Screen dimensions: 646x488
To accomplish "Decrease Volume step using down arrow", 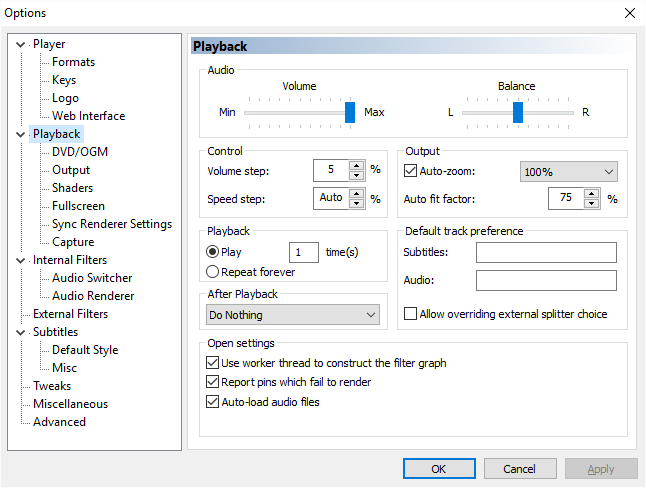I will (356, 175).
